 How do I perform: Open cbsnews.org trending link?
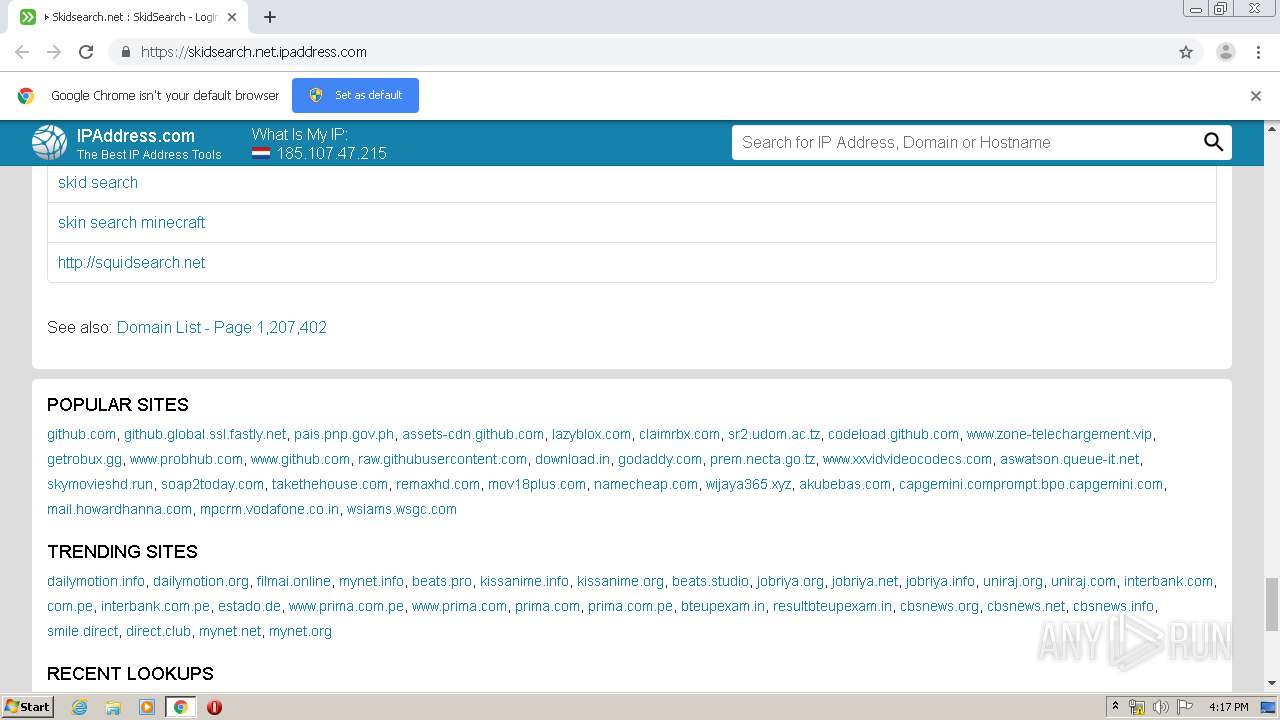point(940,606)
